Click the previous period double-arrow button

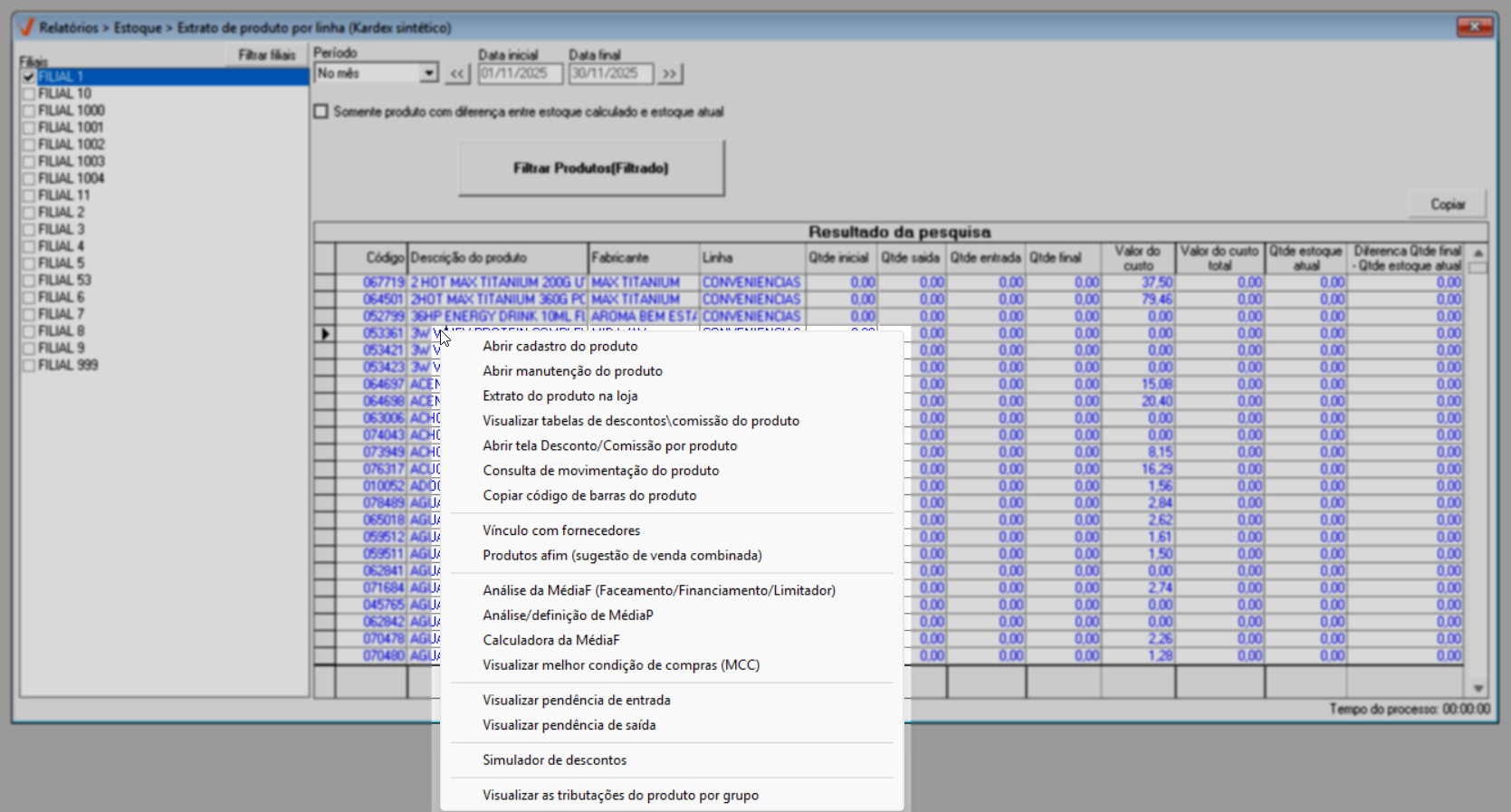click(457, 73)
